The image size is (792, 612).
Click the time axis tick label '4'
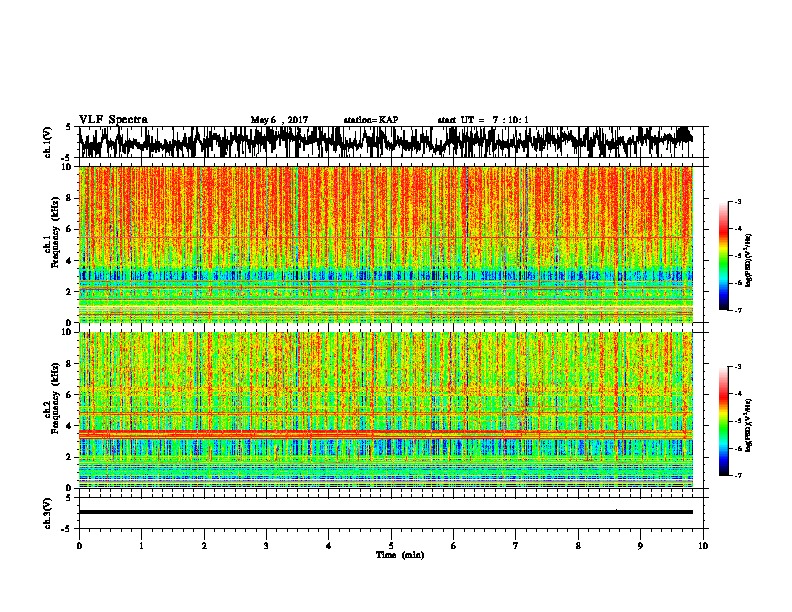tap(329, 546)
